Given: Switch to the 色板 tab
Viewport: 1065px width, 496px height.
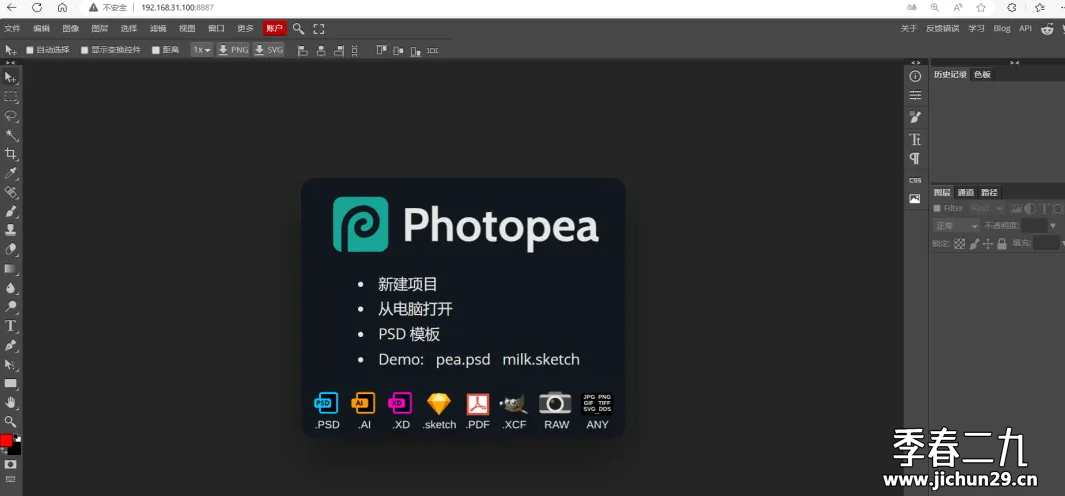Looking at the screenshot, I should 982,75.
